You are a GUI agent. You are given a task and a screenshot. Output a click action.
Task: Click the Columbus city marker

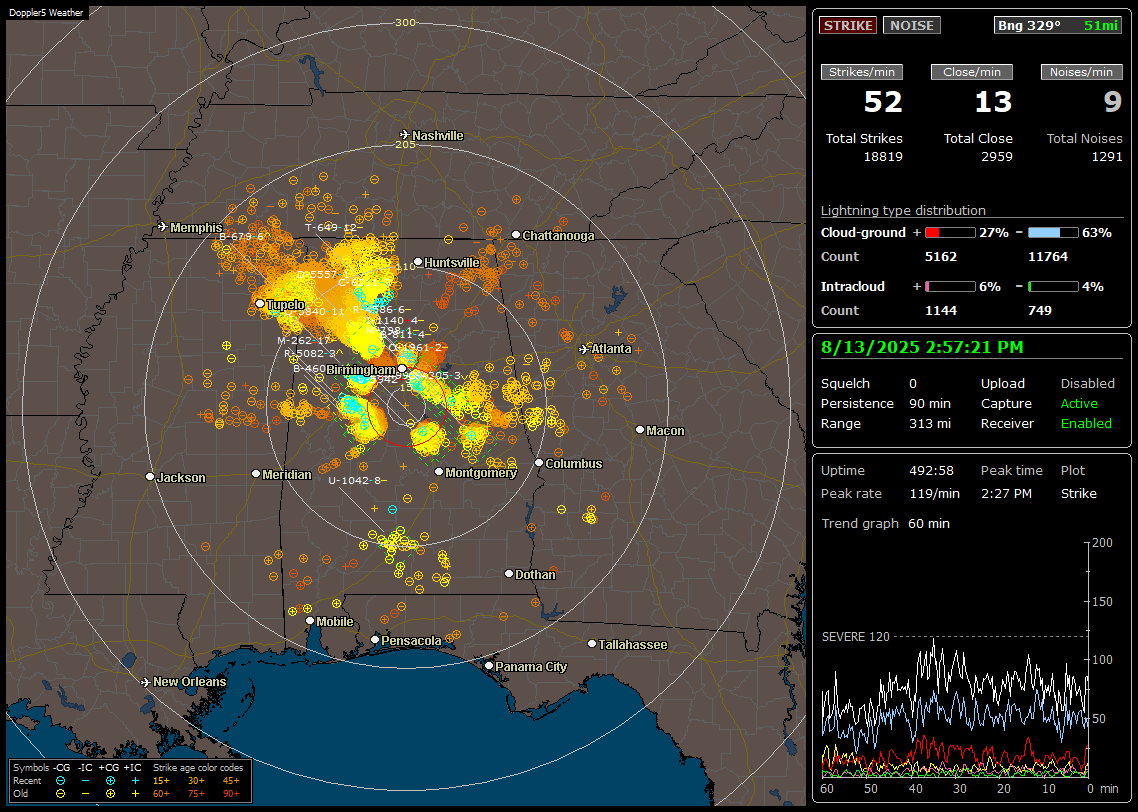(x=539, y=462)
